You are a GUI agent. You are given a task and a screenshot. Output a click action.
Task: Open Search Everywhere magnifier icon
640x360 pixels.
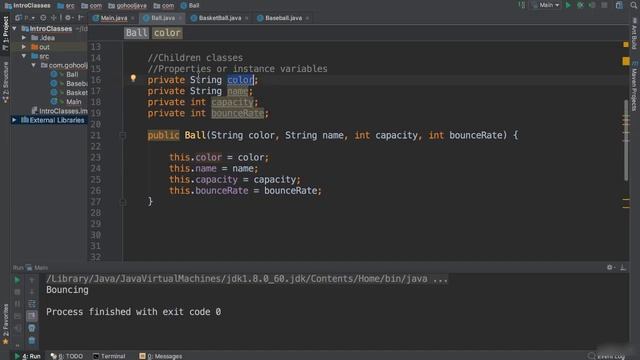pyautogui.click(x=634, y=5)
